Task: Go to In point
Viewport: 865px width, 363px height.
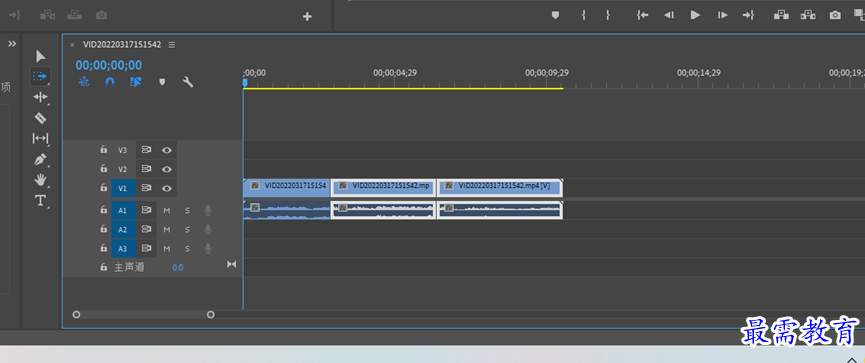Action: [642, 15]
